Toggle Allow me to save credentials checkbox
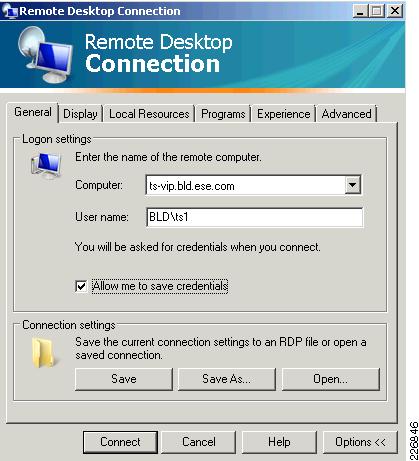Screen dimensions: 419x461 click(81, 286)
